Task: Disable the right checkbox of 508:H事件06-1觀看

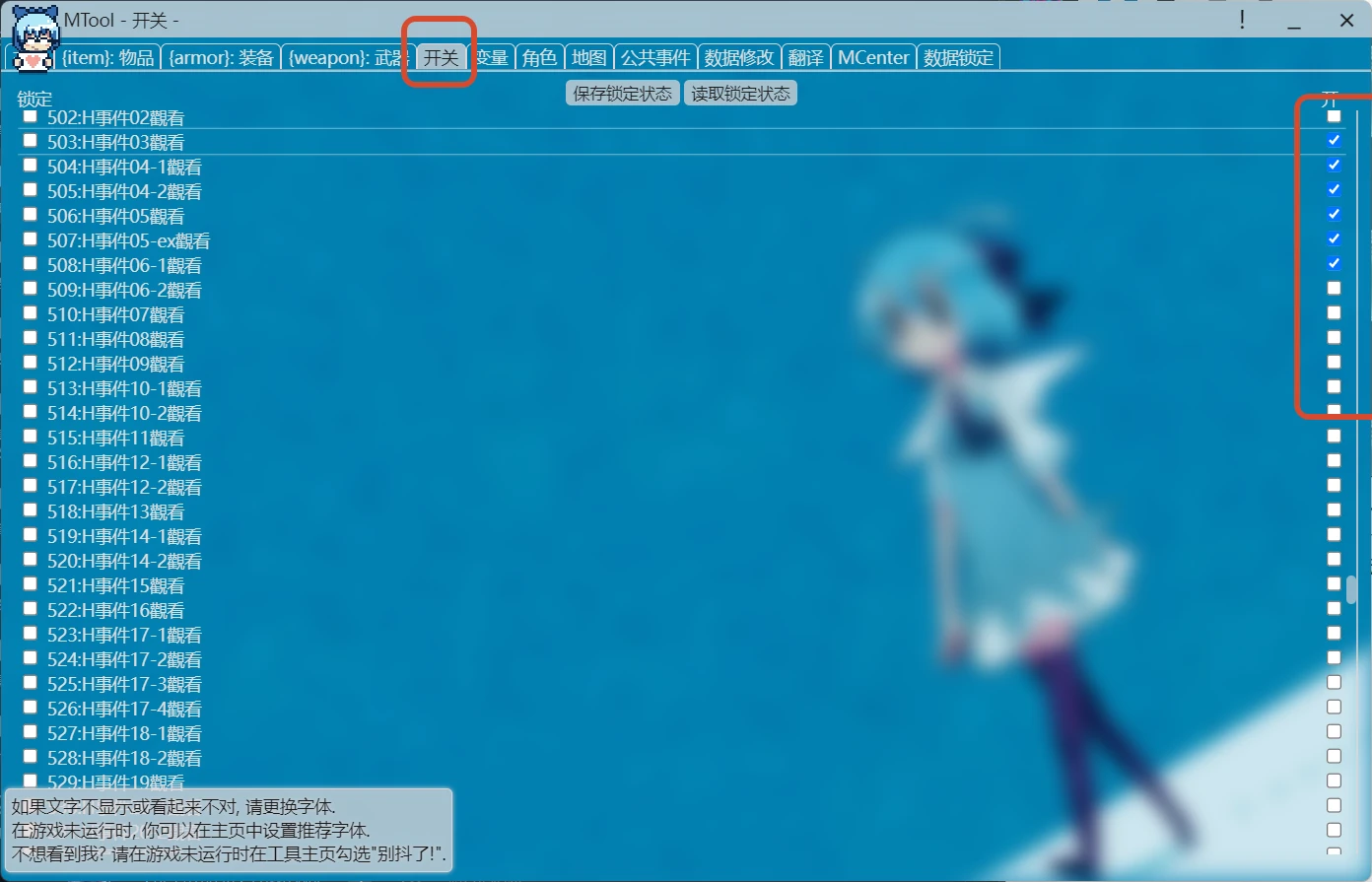Action: point(1334,263)
